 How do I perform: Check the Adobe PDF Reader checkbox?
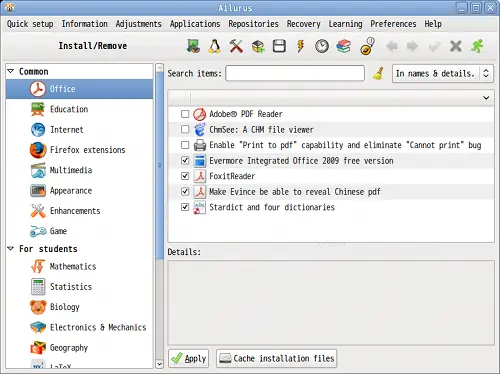tap(185, 114)
